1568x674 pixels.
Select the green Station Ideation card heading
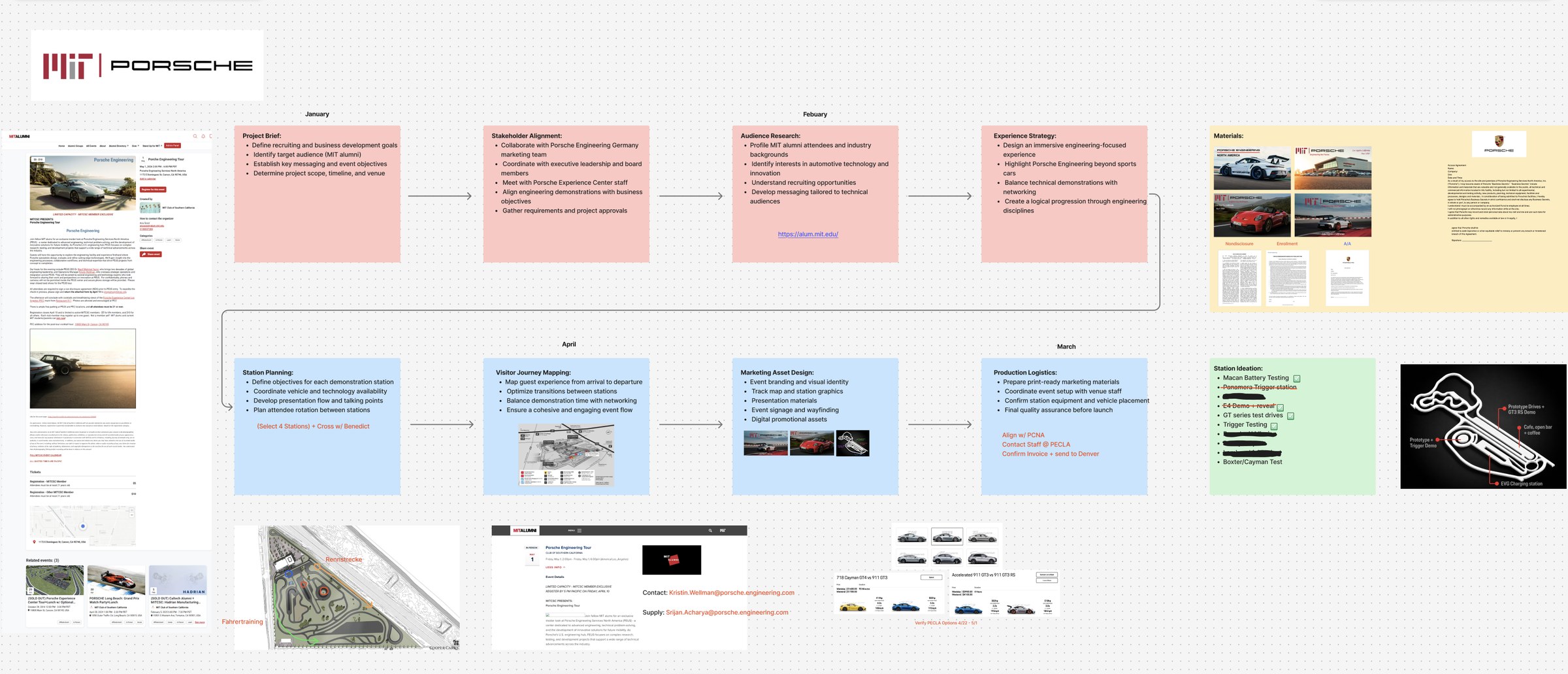(x=1238, y=369)
